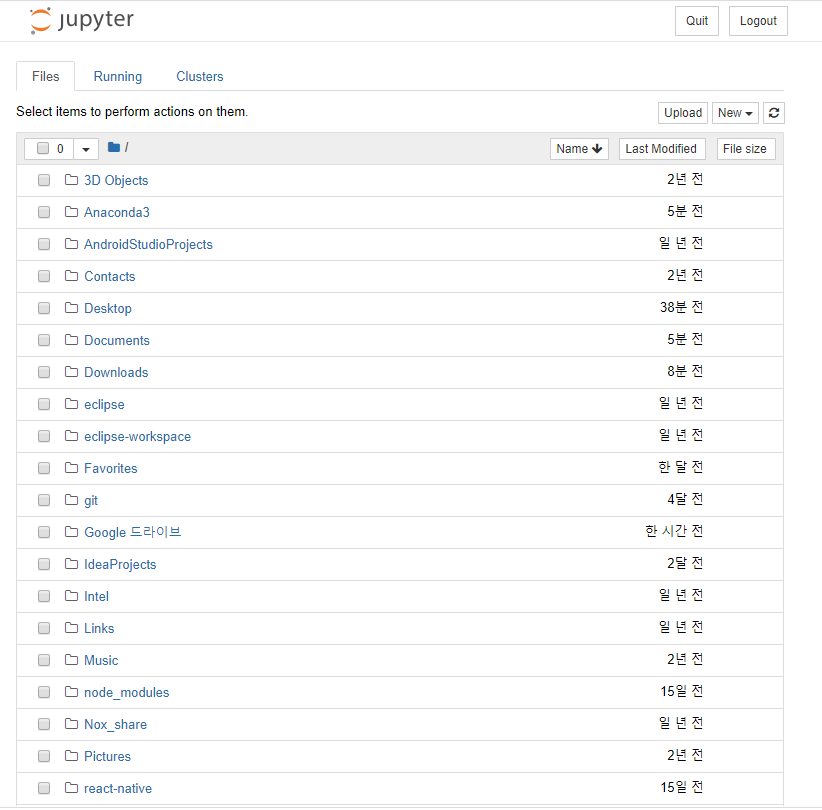The width and height of the screenshot is (822, 810).
Task: Click the Jupyter logo
Action: coord(82,20)
